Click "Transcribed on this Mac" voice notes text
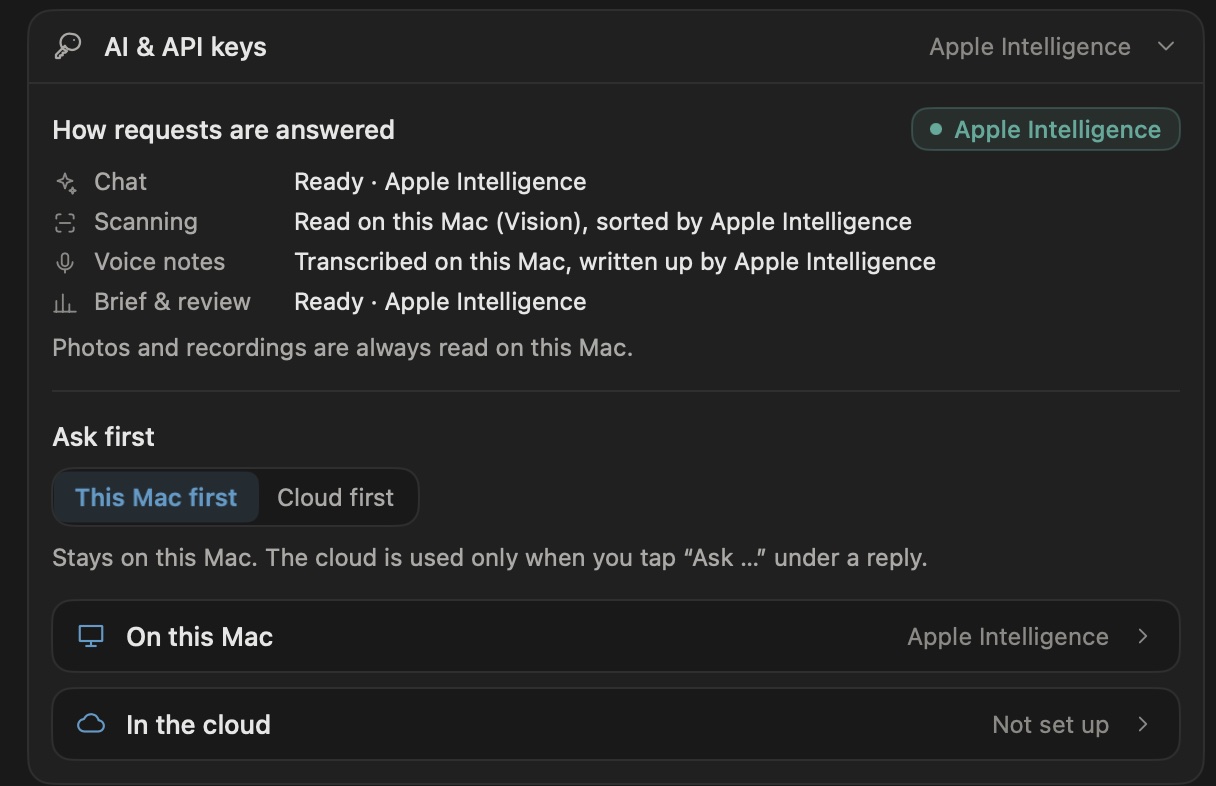The image size is (1216, 786). coord(433,262)
